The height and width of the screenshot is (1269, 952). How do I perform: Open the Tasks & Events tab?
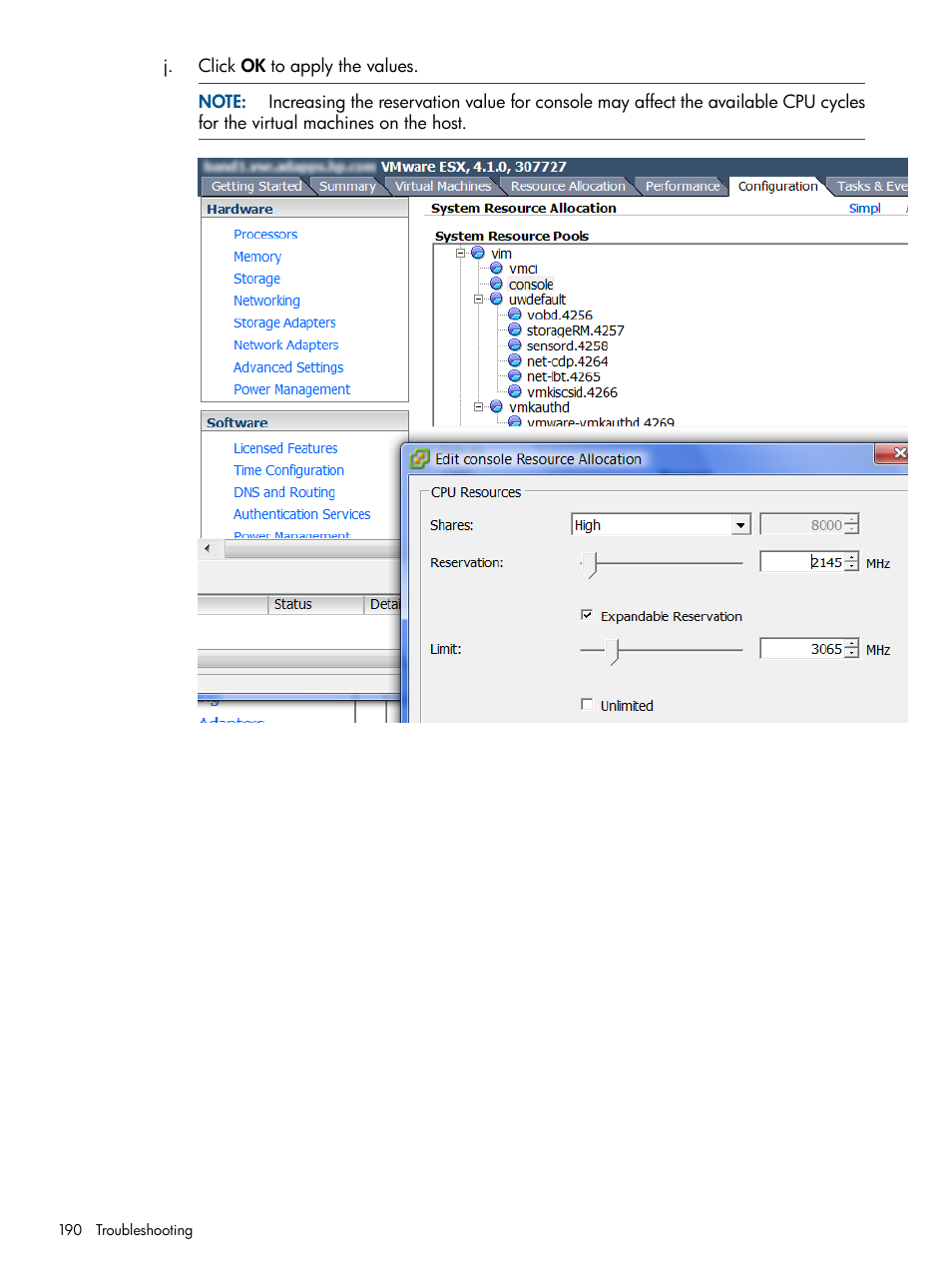pos(871,186)
